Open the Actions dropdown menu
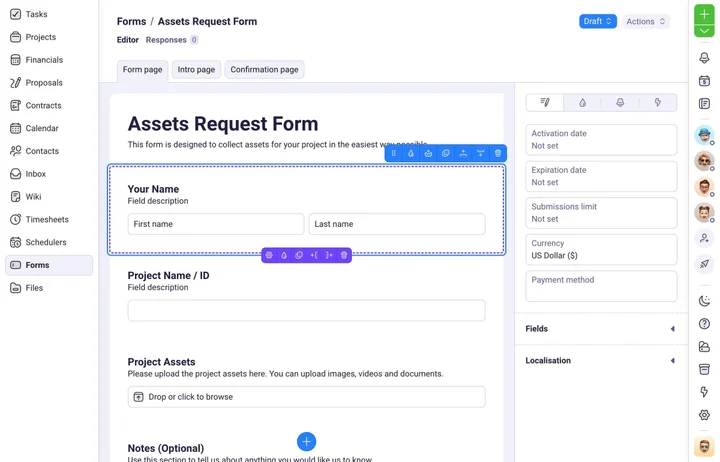Image resolution: width=720 pixels, height=462 pixels. pos(645,21)
